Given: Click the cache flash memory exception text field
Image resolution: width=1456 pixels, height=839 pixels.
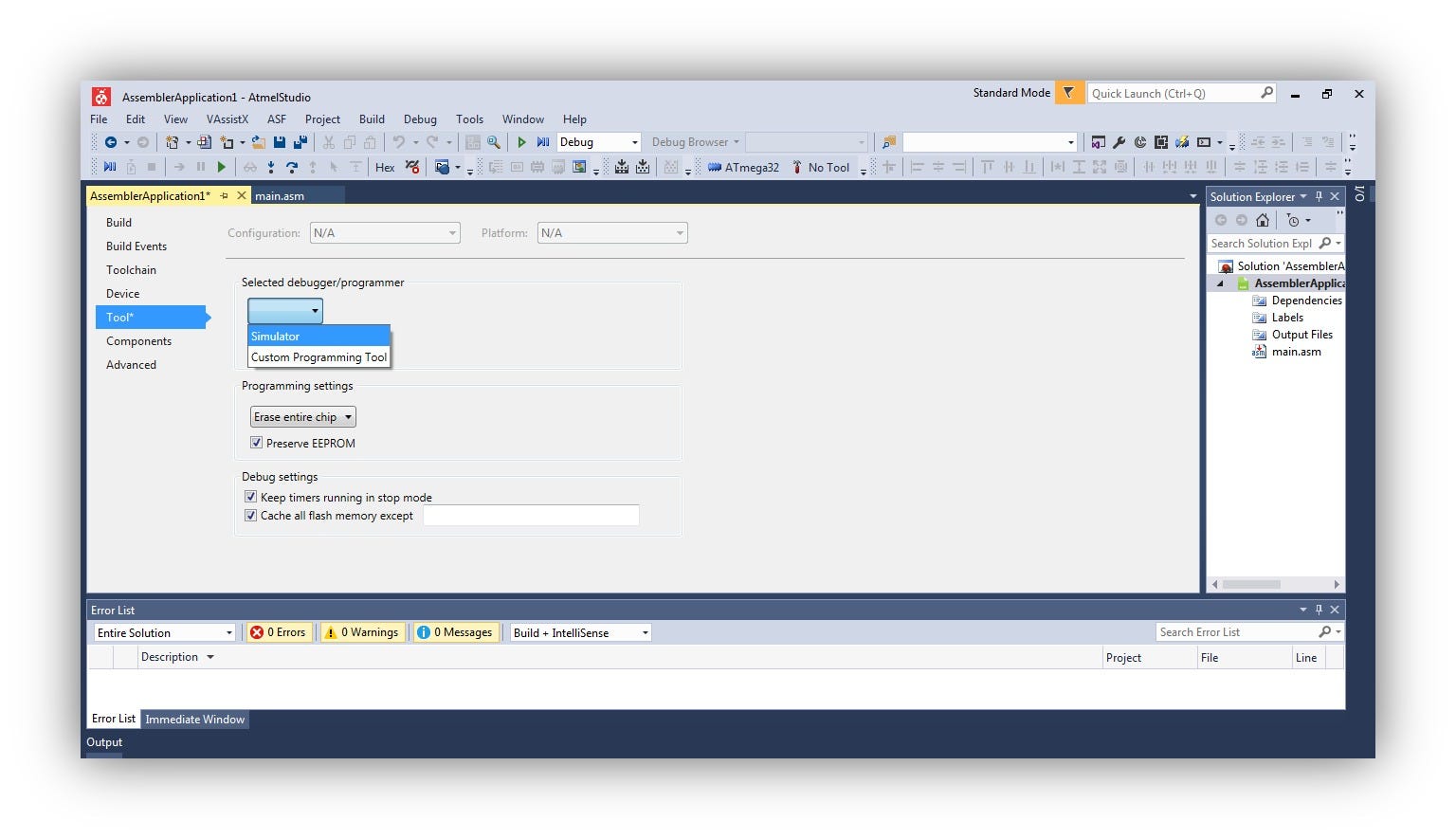Looking at the screenshot, I should click(x=531, y=516).
